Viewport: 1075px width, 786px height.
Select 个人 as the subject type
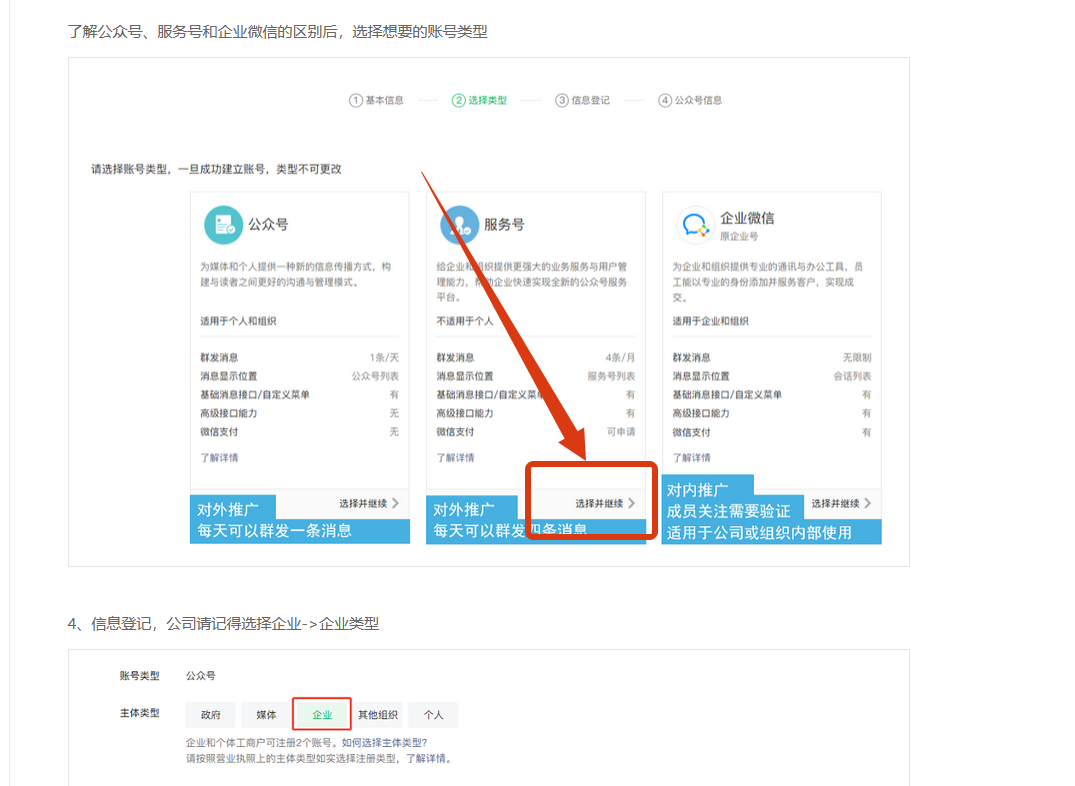pyautogui.click(x=433, y=715)
